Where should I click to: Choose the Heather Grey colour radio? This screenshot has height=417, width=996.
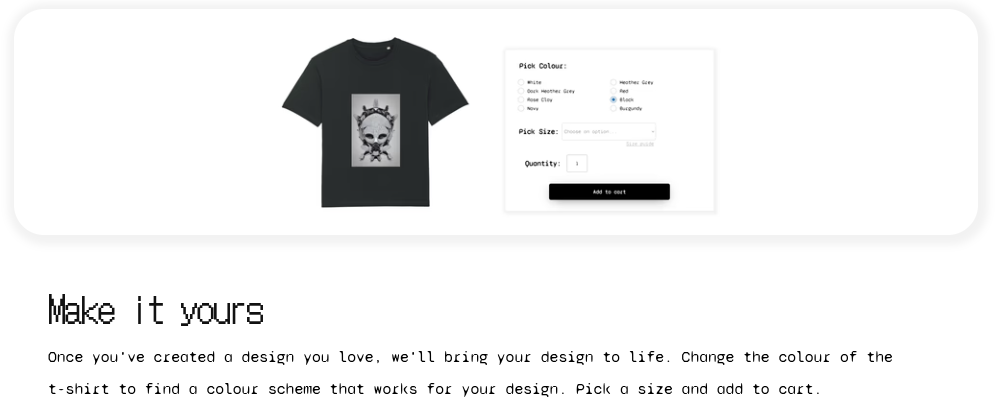coord(614,82)
